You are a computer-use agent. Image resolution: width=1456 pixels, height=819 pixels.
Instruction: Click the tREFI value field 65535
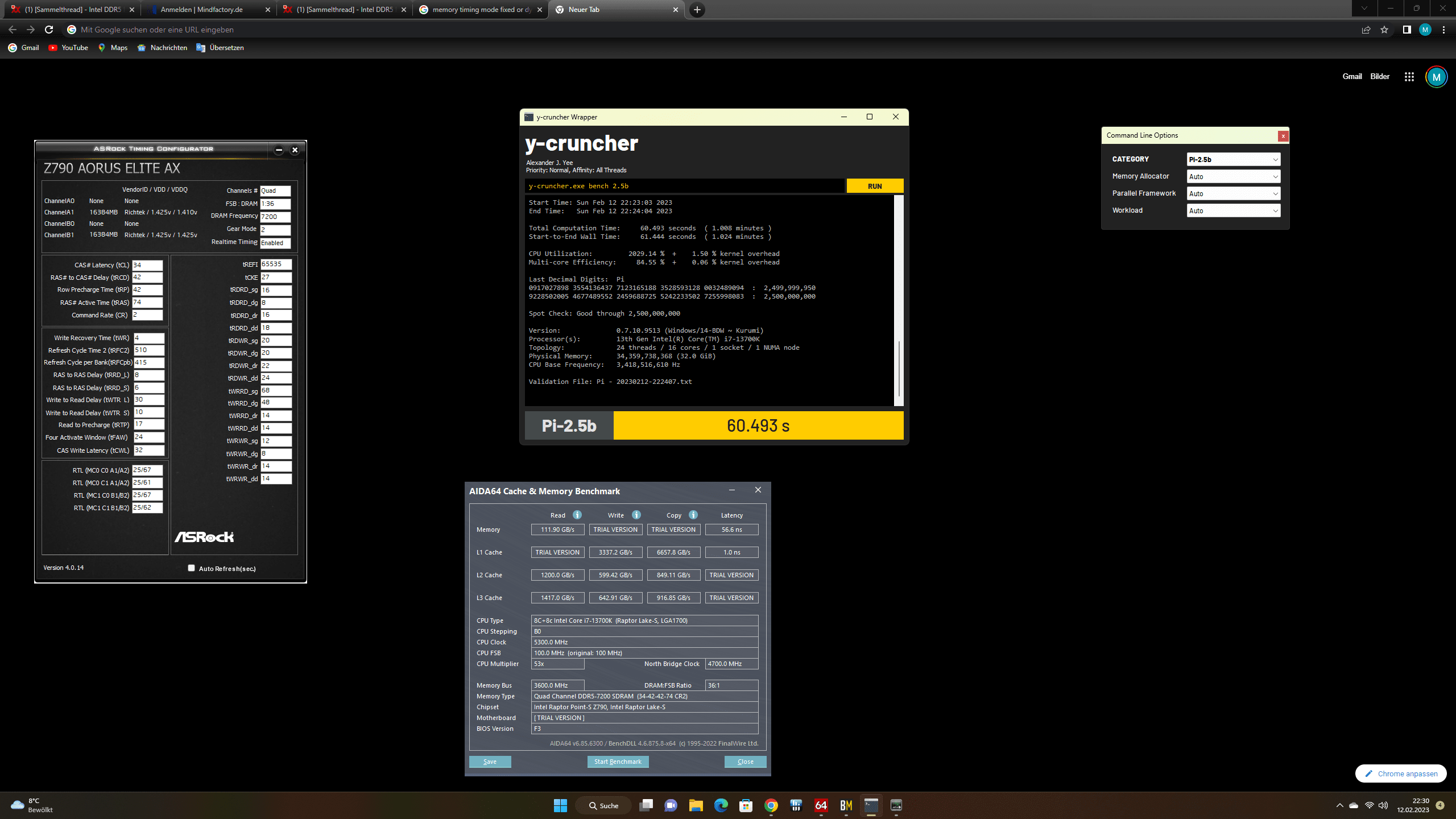276,264
